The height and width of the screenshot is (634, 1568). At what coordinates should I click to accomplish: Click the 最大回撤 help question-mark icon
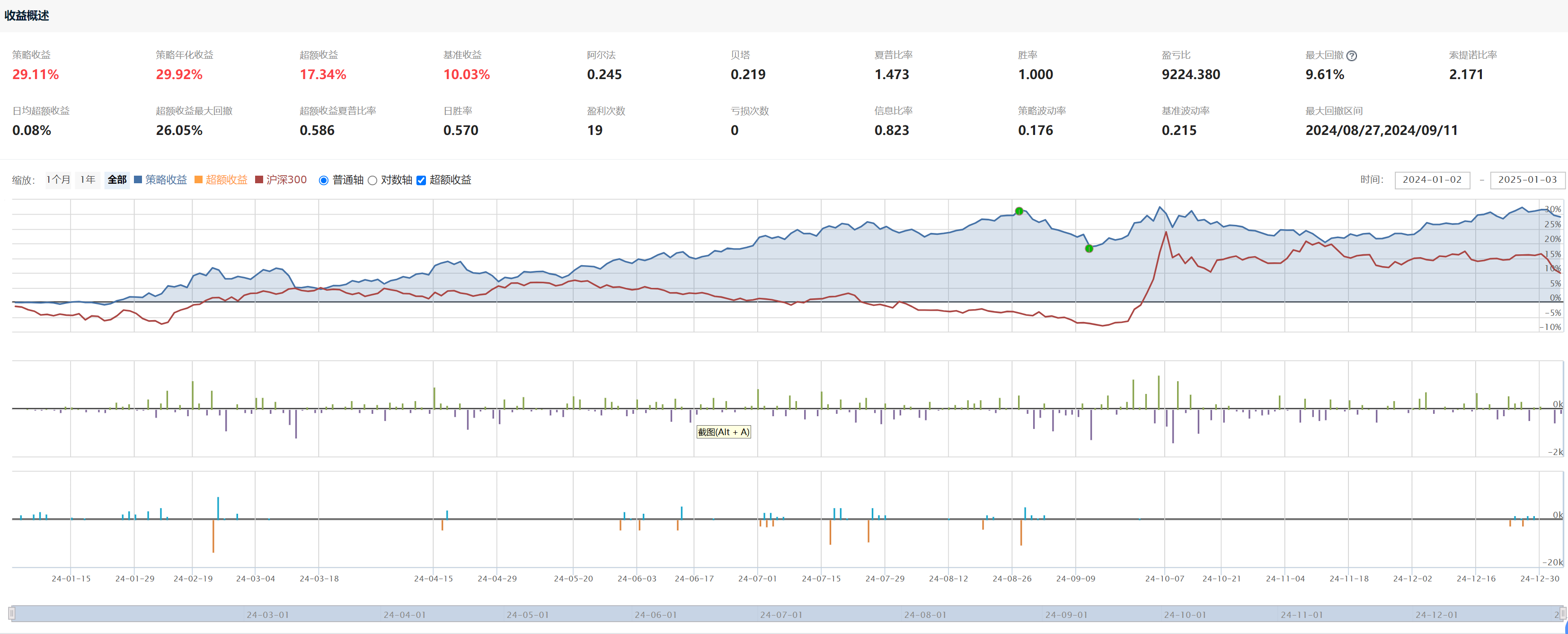(1351, 55)
